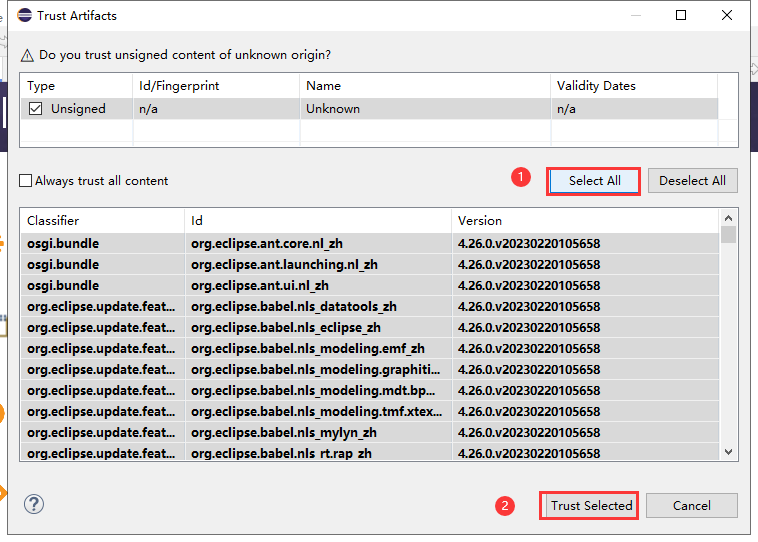Select row org.eclipse.babel.nls_modeling.tmf.xtex...
The width and height of the screenshot is (758, 542).
click(x=370, y=411)
